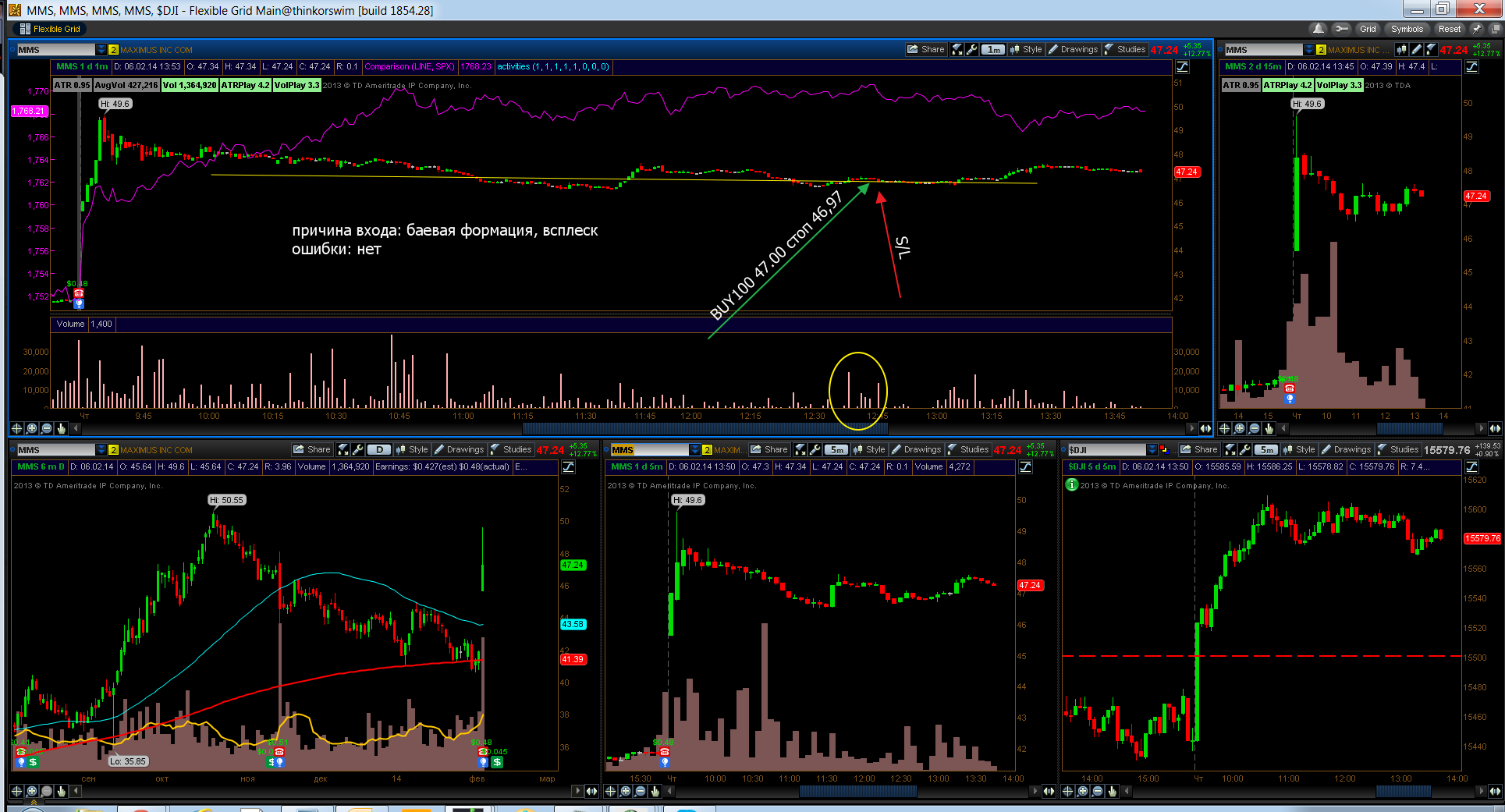Open 5m timeframe selector in $DJI chart

1265,449
